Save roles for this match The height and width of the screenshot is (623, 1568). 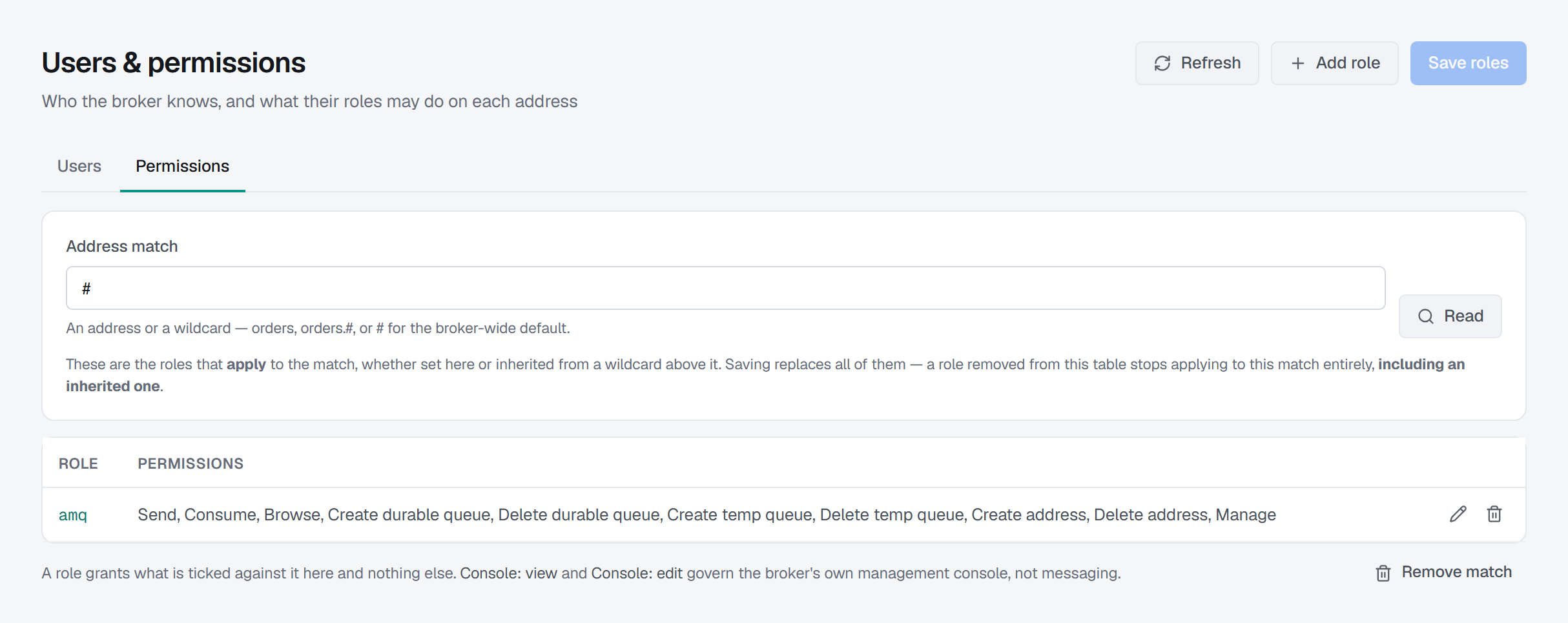pos(1468,63)
